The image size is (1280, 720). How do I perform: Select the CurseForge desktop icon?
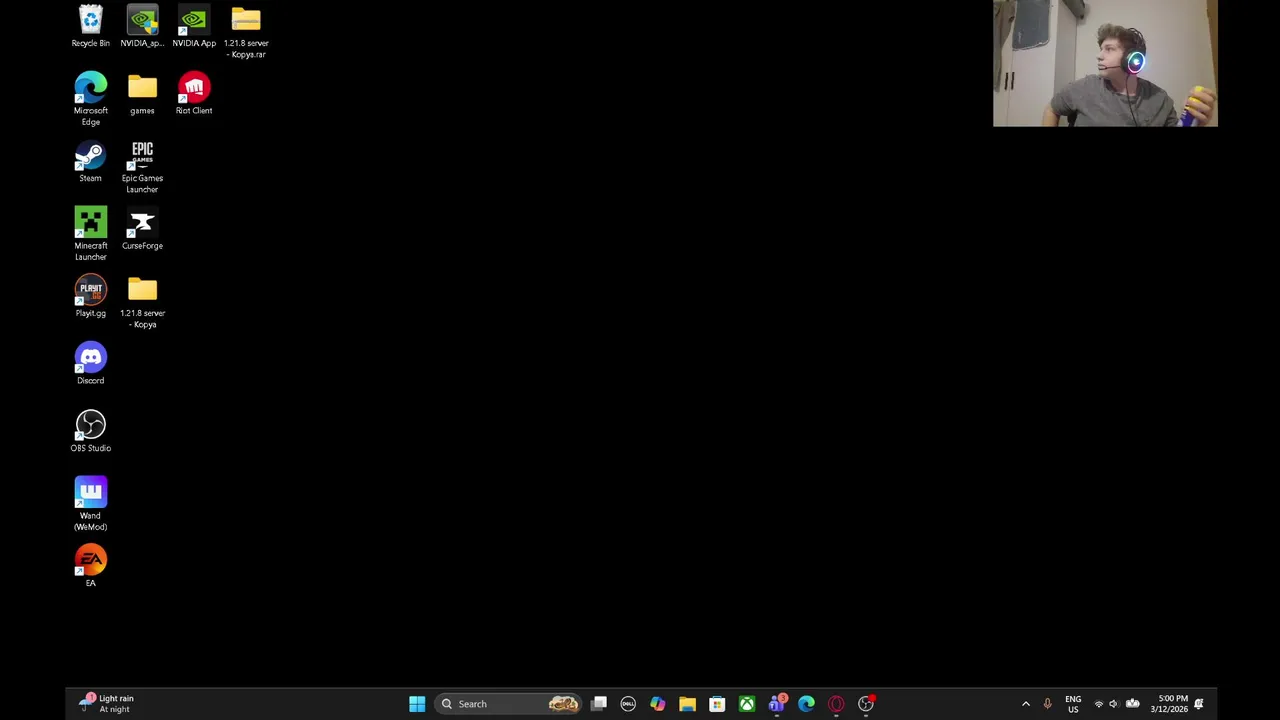pyautogui.click(x=142, y=229)
